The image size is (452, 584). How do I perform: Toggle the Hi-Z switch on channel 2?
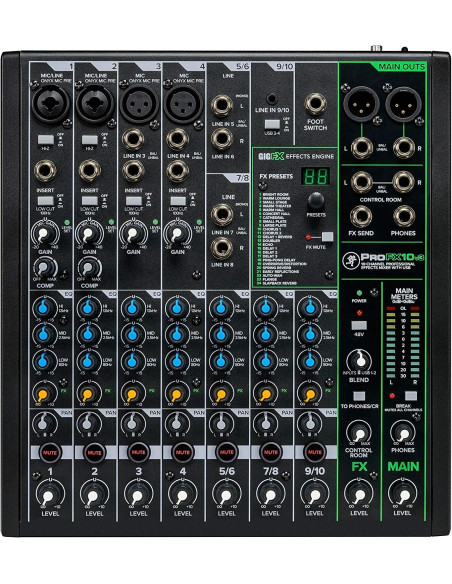(x=90, y=140)
